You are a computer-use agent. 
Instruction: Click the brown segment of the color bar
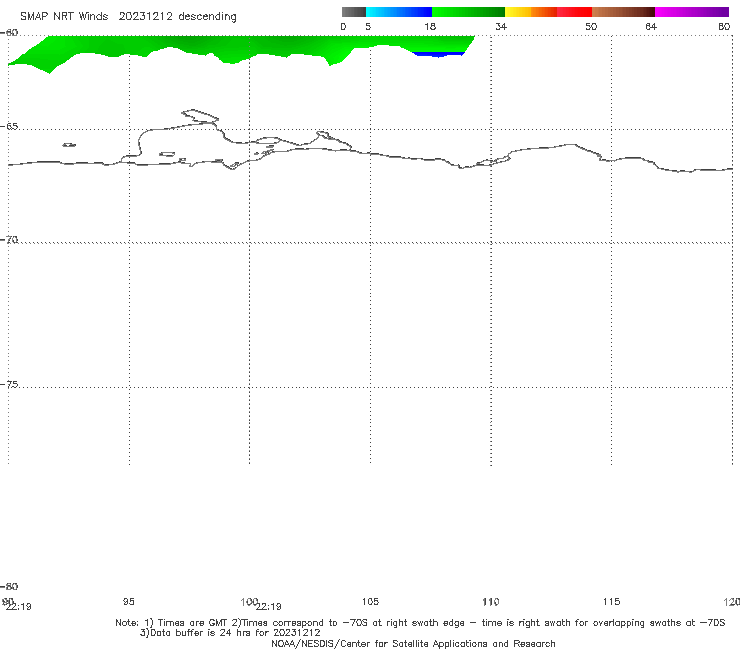click(623, 12)
